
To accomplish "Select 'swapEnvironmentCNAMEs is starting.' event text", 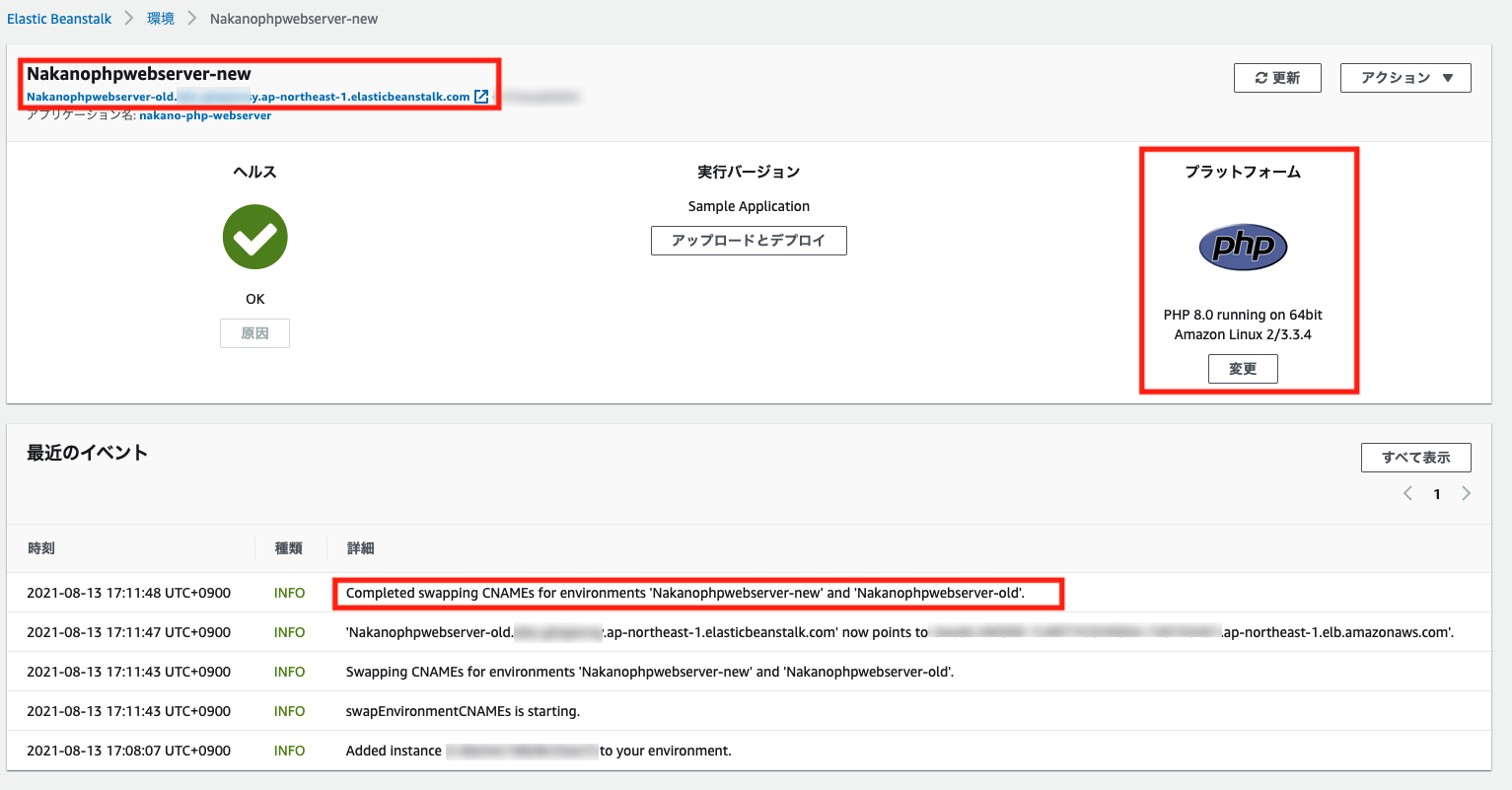I will click(x=463, y=711).
